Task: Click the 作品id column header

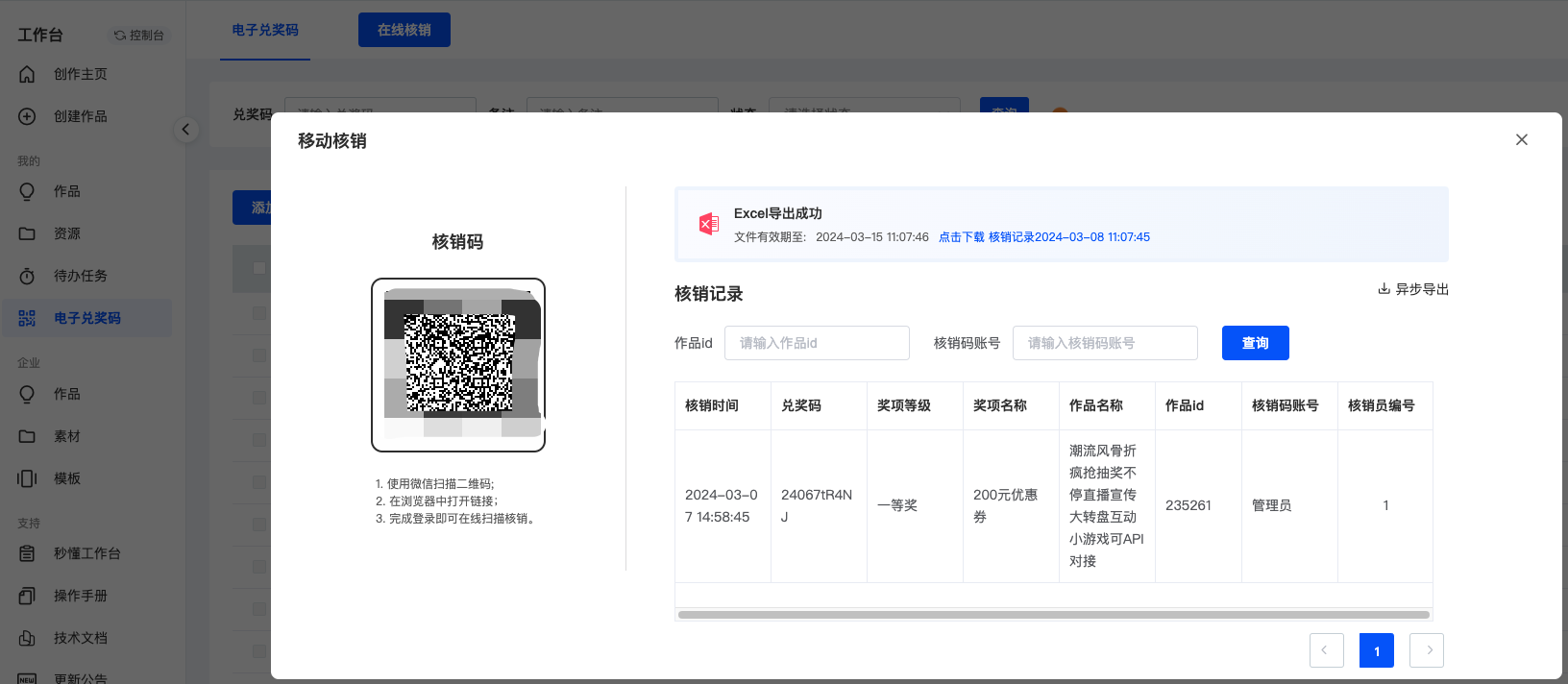Action: tap(1198, 405)
